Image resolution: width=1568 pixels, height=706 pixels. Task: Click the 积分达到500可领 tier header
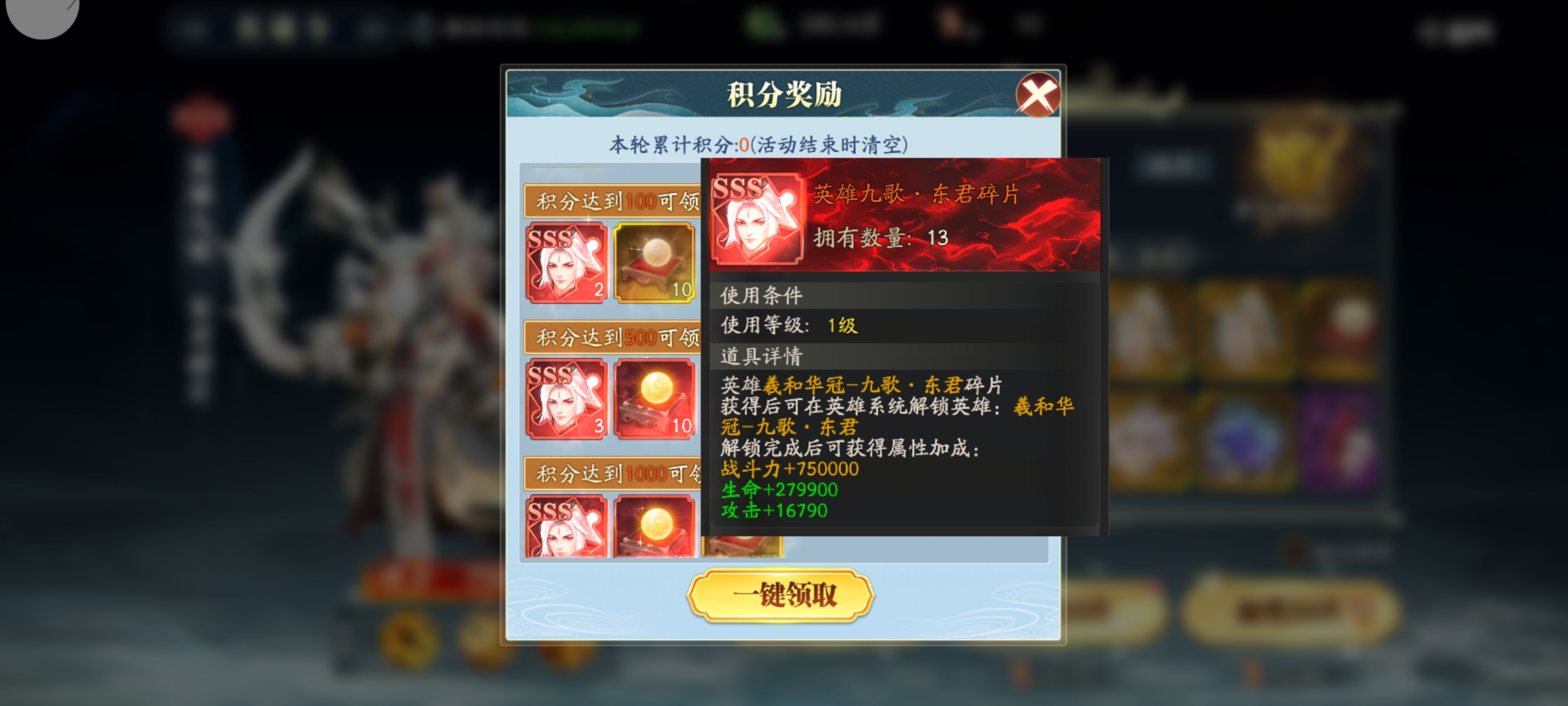(x=613, y=337)
